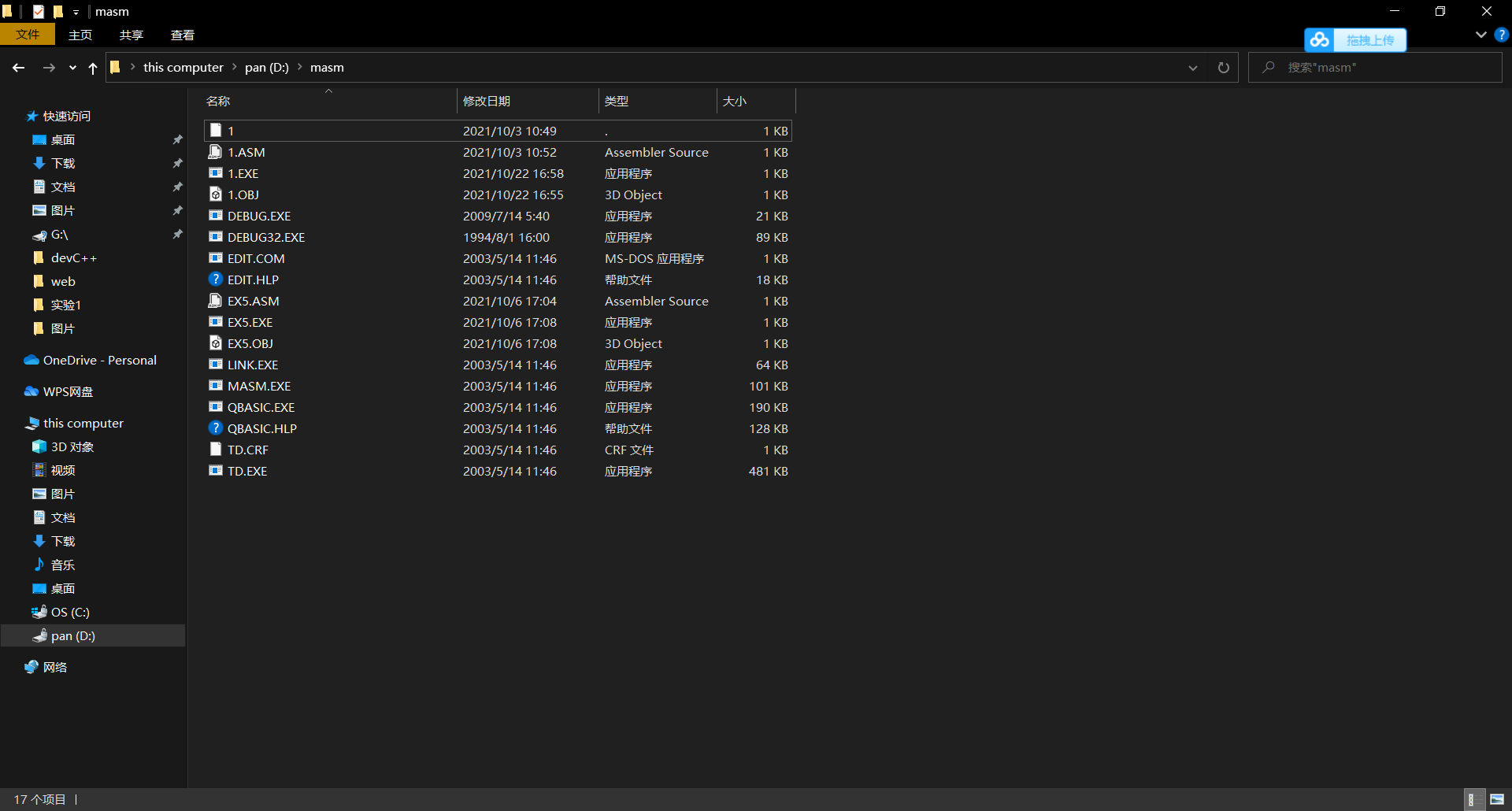Click pan (D:) in the address breadcrumb
Image resolution: width=1512 pixels, height=811 pixels.
pos(267,67)
